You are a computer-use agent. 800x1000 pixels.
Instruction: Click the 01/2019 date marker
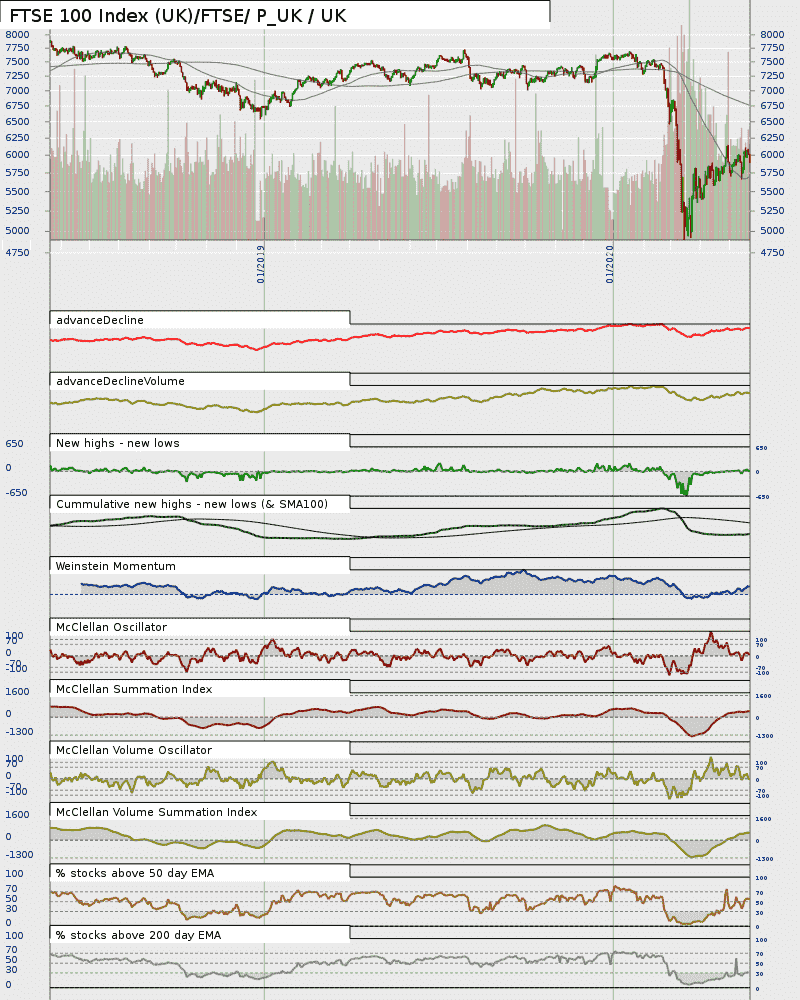tap(261, 264)
